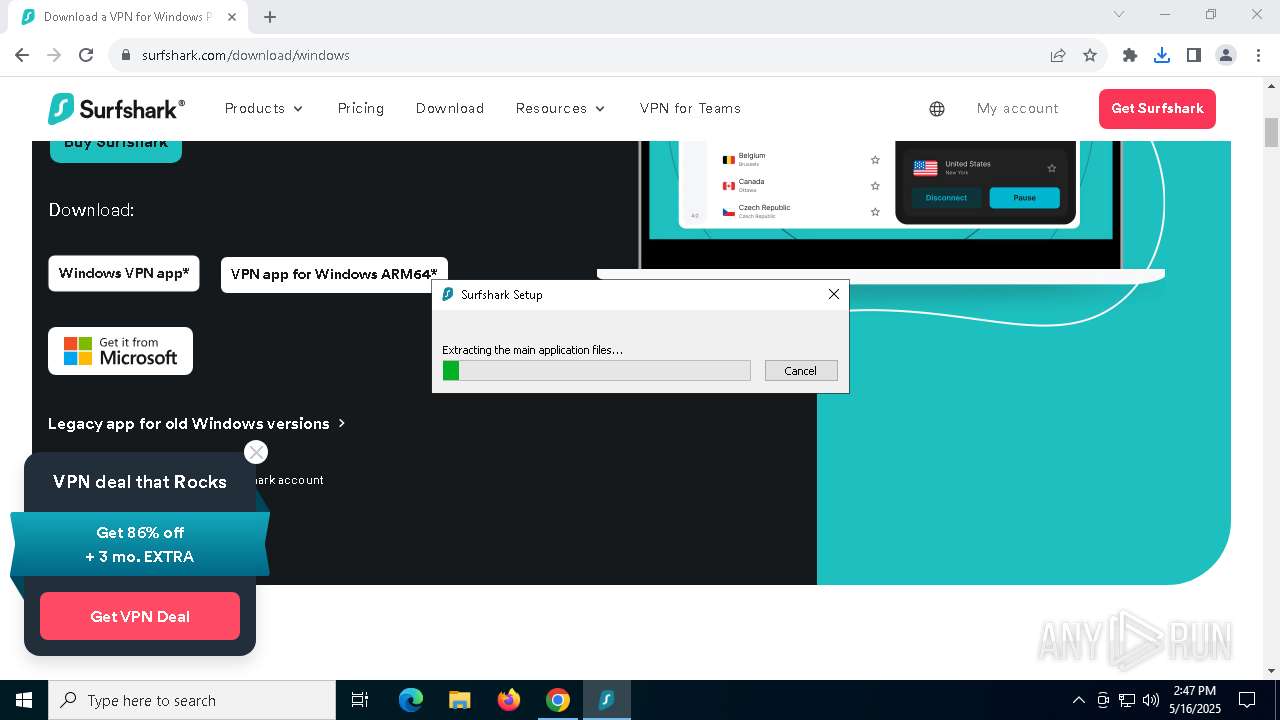Image resolution: width=1280 pixels, height=720 pixels.
Task: Open the Chrome extensions puzzle icon
Action: (x=1130, y=55)
